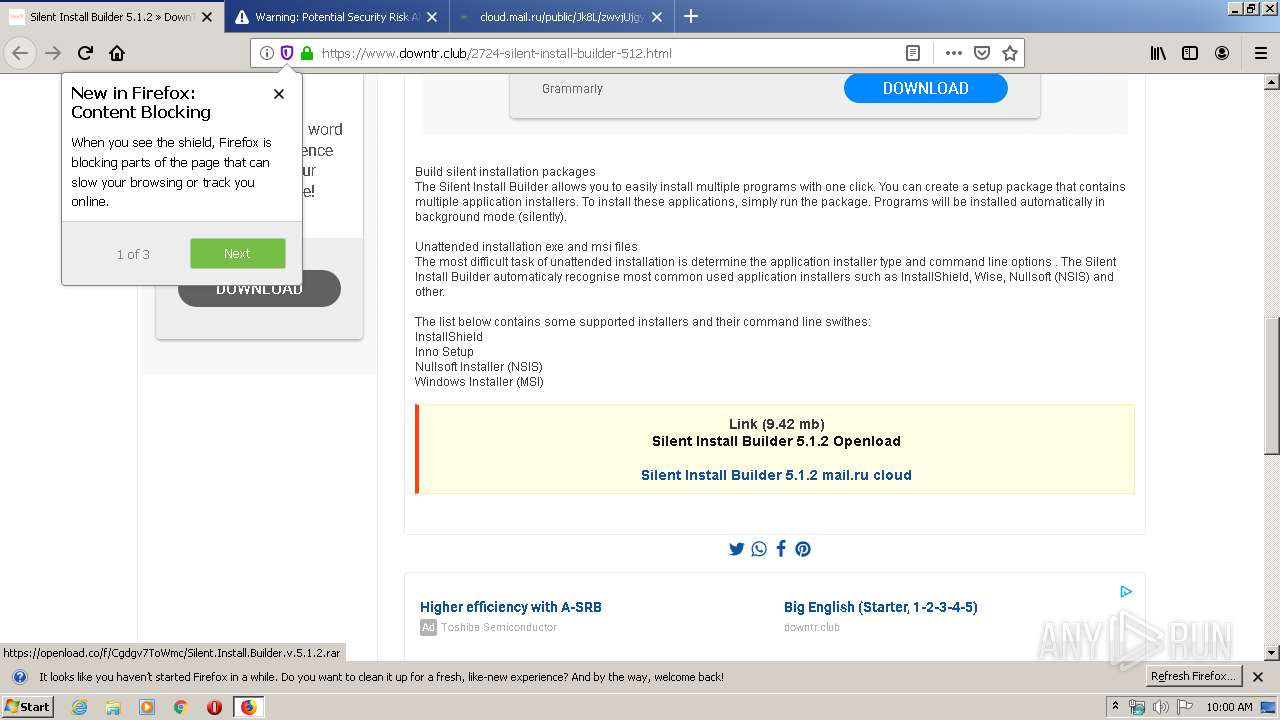Screen dimensions: 1280x720
Task: Click the taskbar clock 10:00 AM
Action: 1229,707
